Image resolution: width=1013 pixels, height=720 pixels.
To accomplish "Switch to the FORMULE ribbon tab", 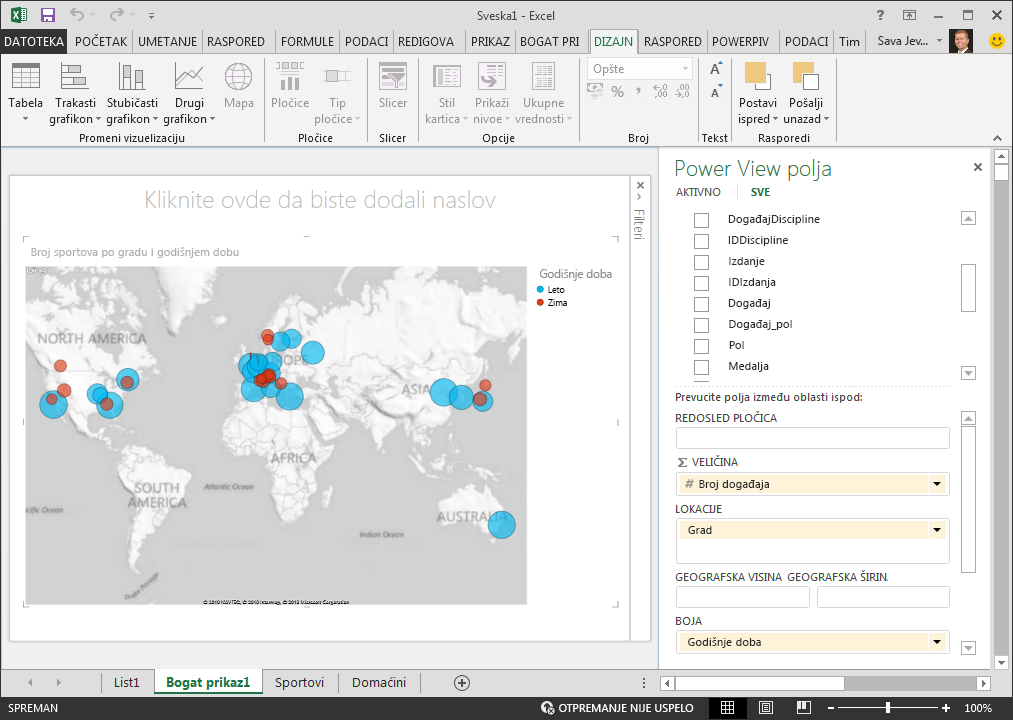I will click(x=308, y=41).
